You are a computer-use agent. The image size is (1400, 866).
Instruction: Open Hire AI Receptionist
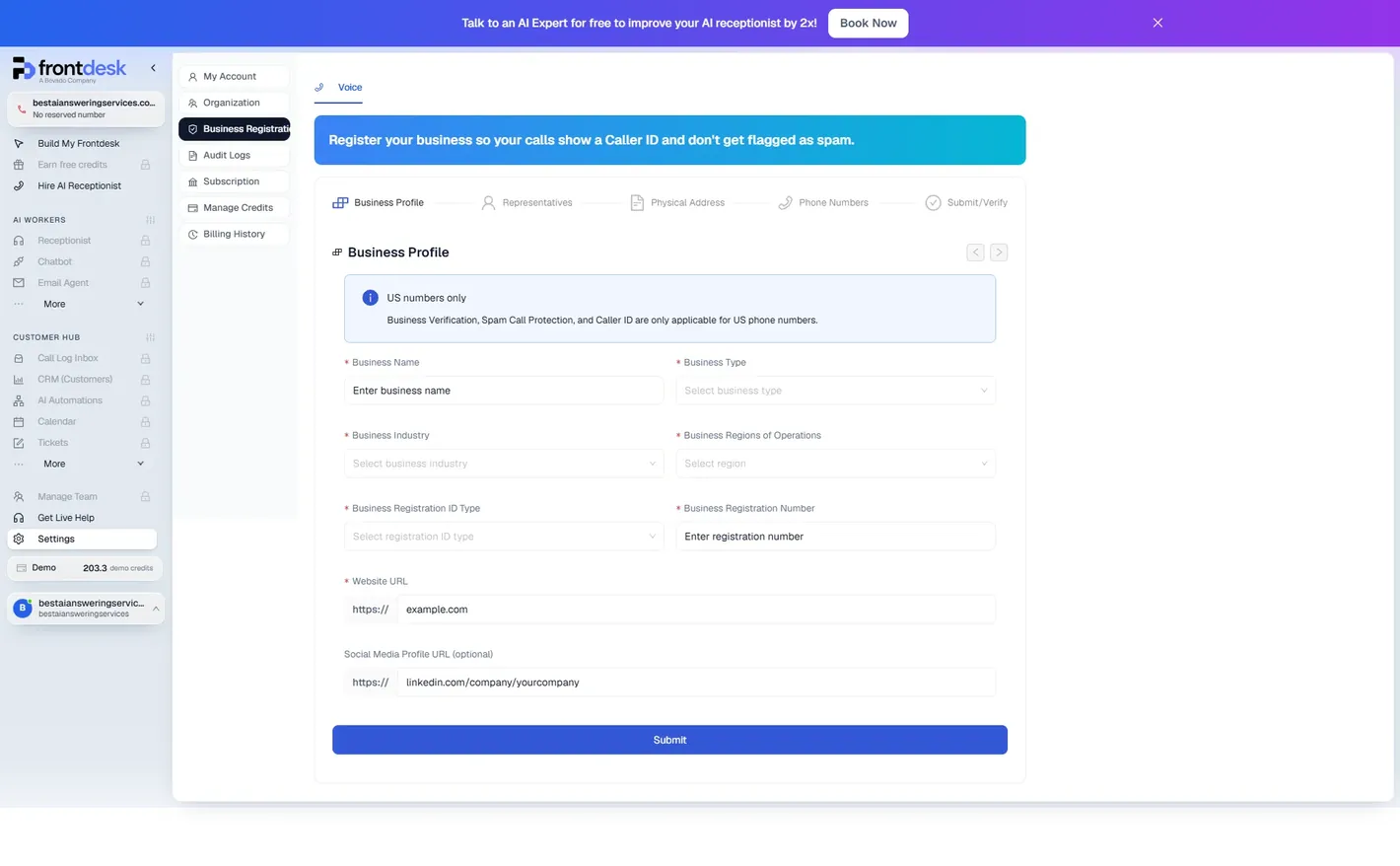pyautogui.click(x=79, y=186)
